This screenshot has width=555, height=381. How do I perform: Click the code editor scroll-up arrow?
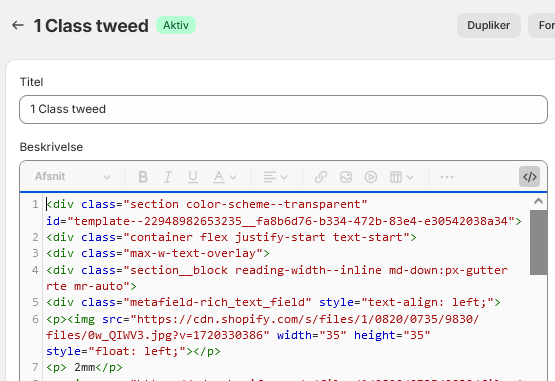click(538, 201)
